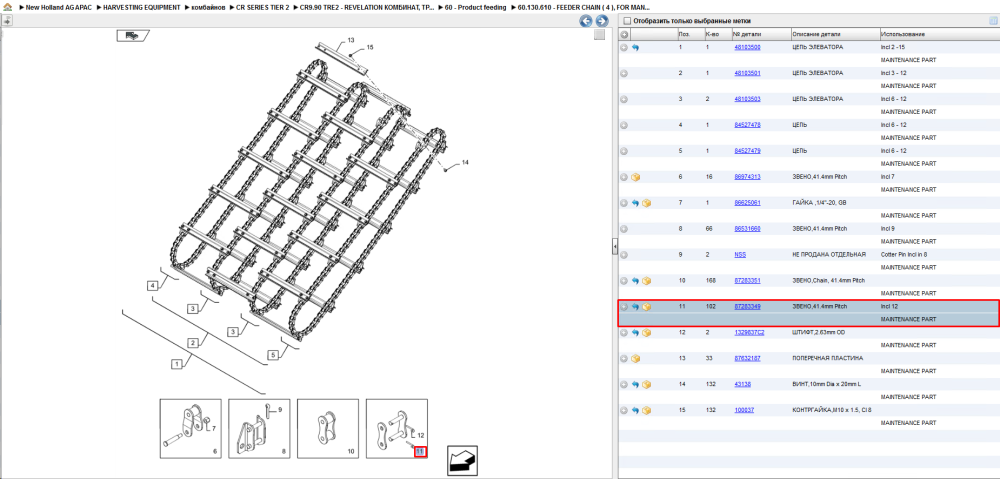Open part number link 100037
This screenshot has height=479, width=1000.
tap(744, 411)
